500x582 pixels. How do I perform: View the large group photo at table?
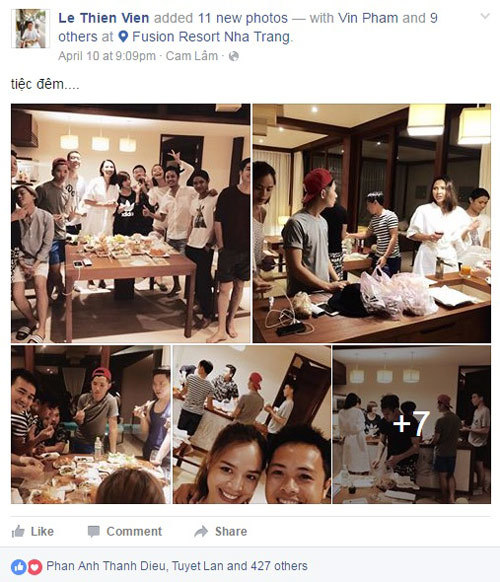click(x=131, y=223)
